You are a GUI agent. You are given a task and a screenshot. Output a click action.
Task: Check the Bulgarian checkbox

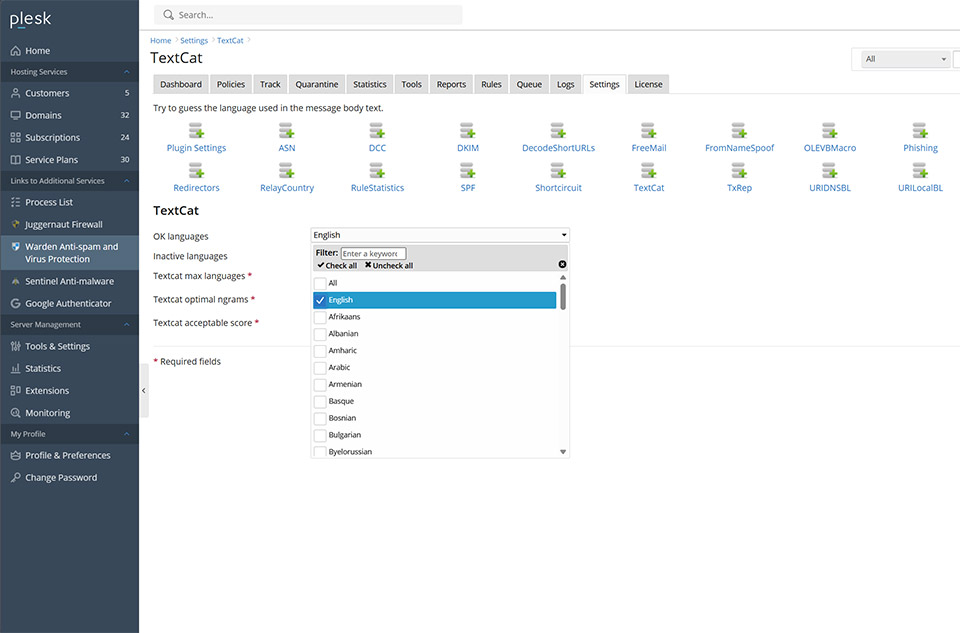tap(320, 435)
